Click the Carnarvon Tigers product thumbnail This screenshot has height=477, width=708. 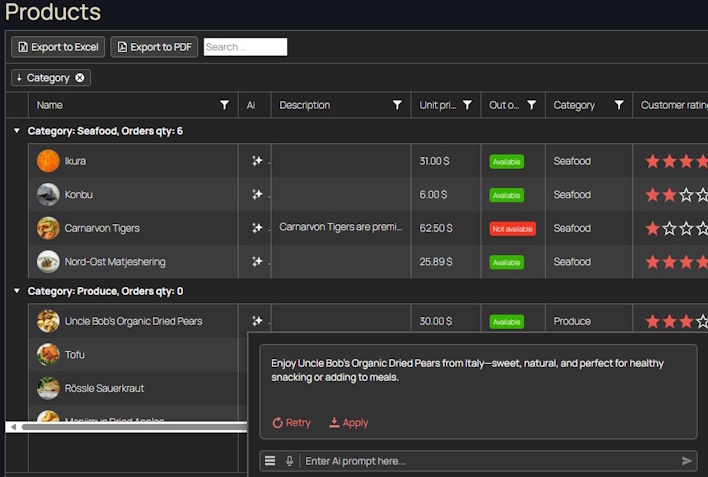(48, 228)
